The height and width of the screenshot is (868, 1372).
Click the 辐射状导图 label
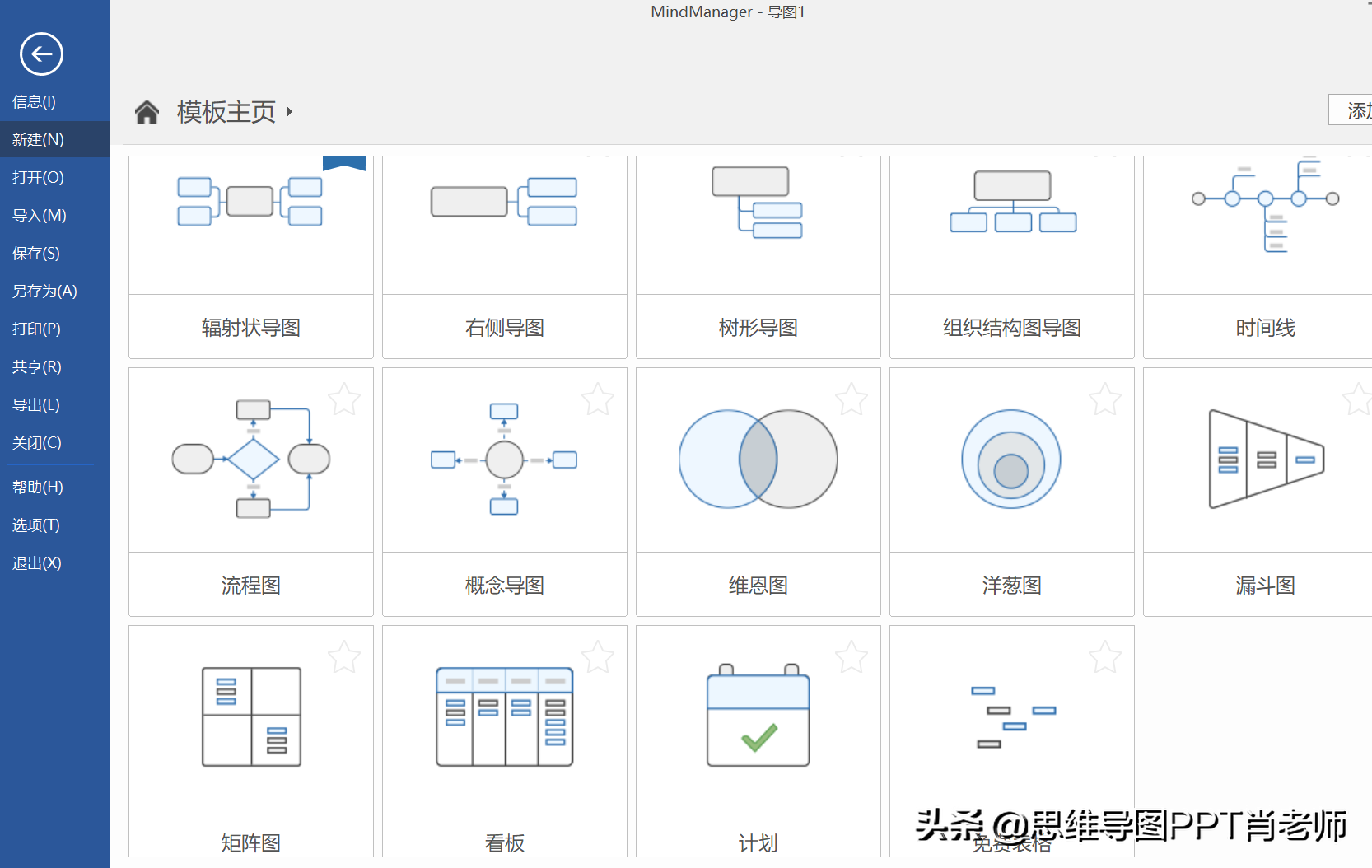coord(251,328)
